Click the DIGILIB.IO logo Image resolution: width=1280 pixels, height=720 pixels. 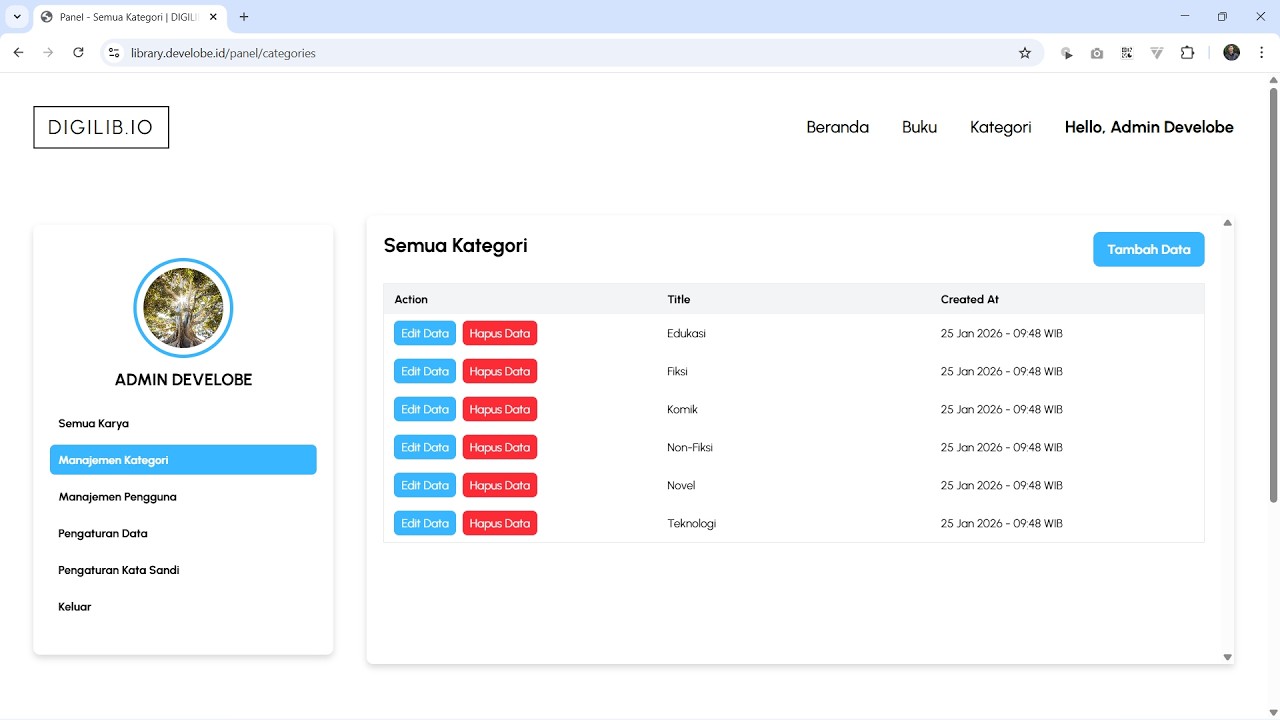(101, 127)
